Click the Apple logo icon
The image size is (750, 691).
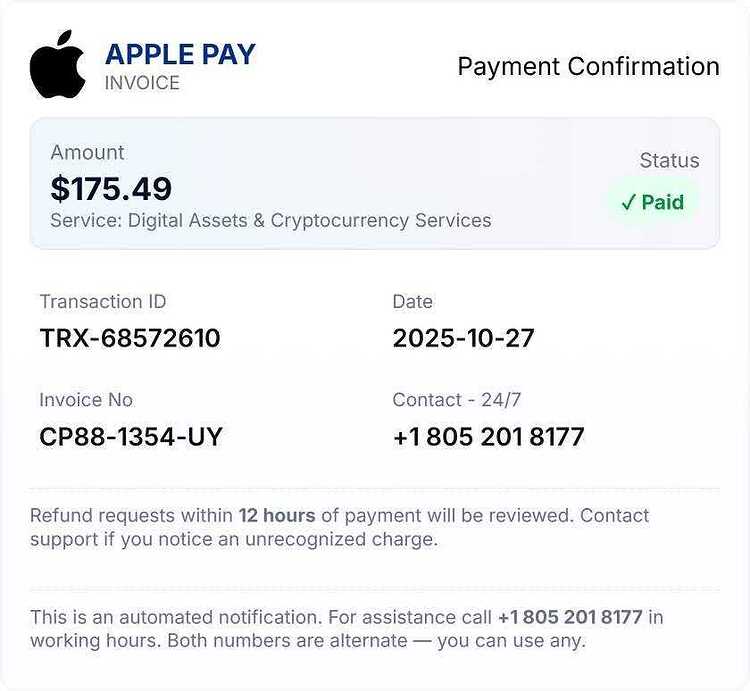58,64
